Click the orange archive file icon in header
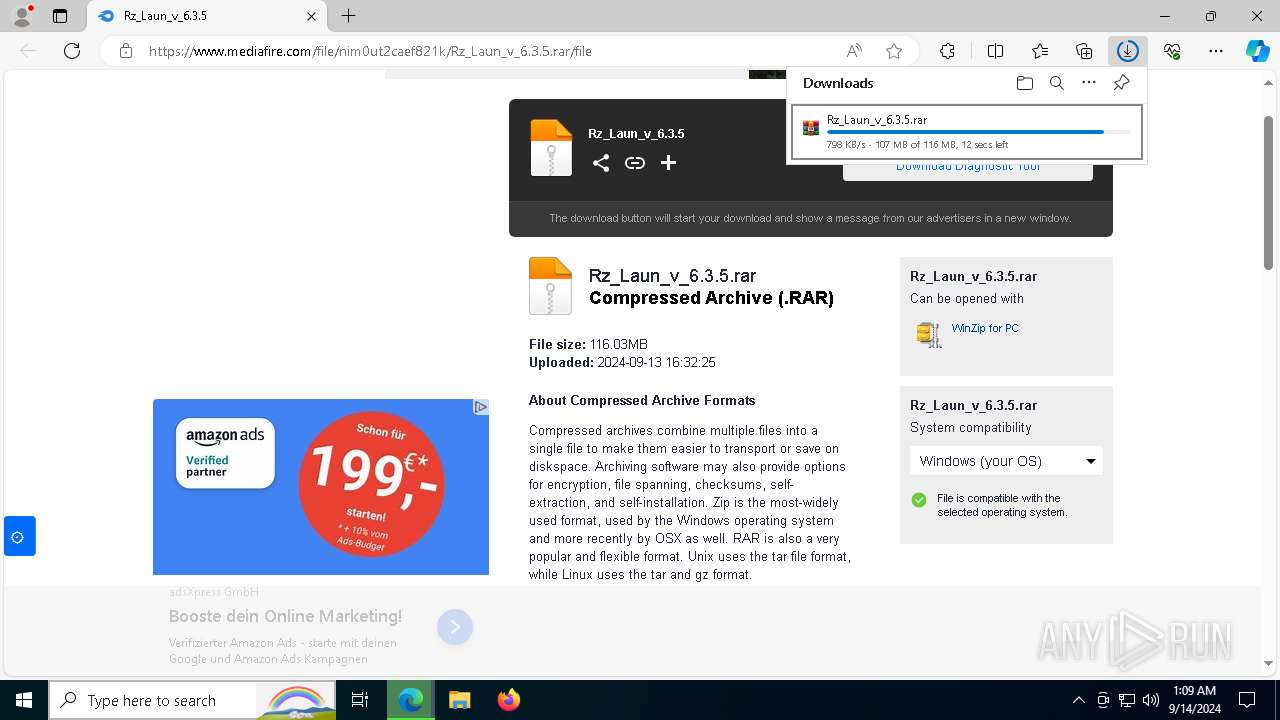1280x720 pixels. coord(551,148)
